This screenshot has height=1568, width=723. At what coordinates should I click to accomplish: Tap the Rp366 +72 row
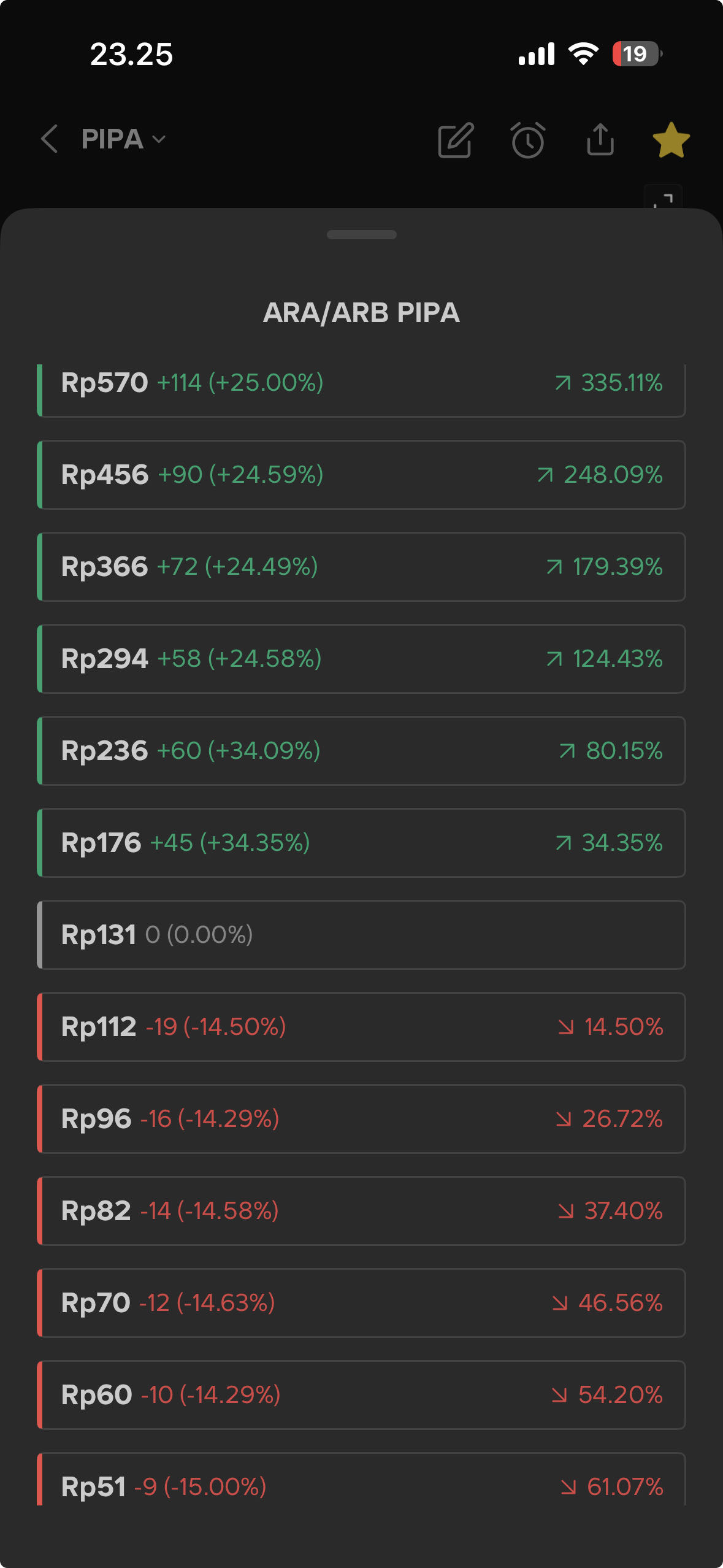coord(361,567)
